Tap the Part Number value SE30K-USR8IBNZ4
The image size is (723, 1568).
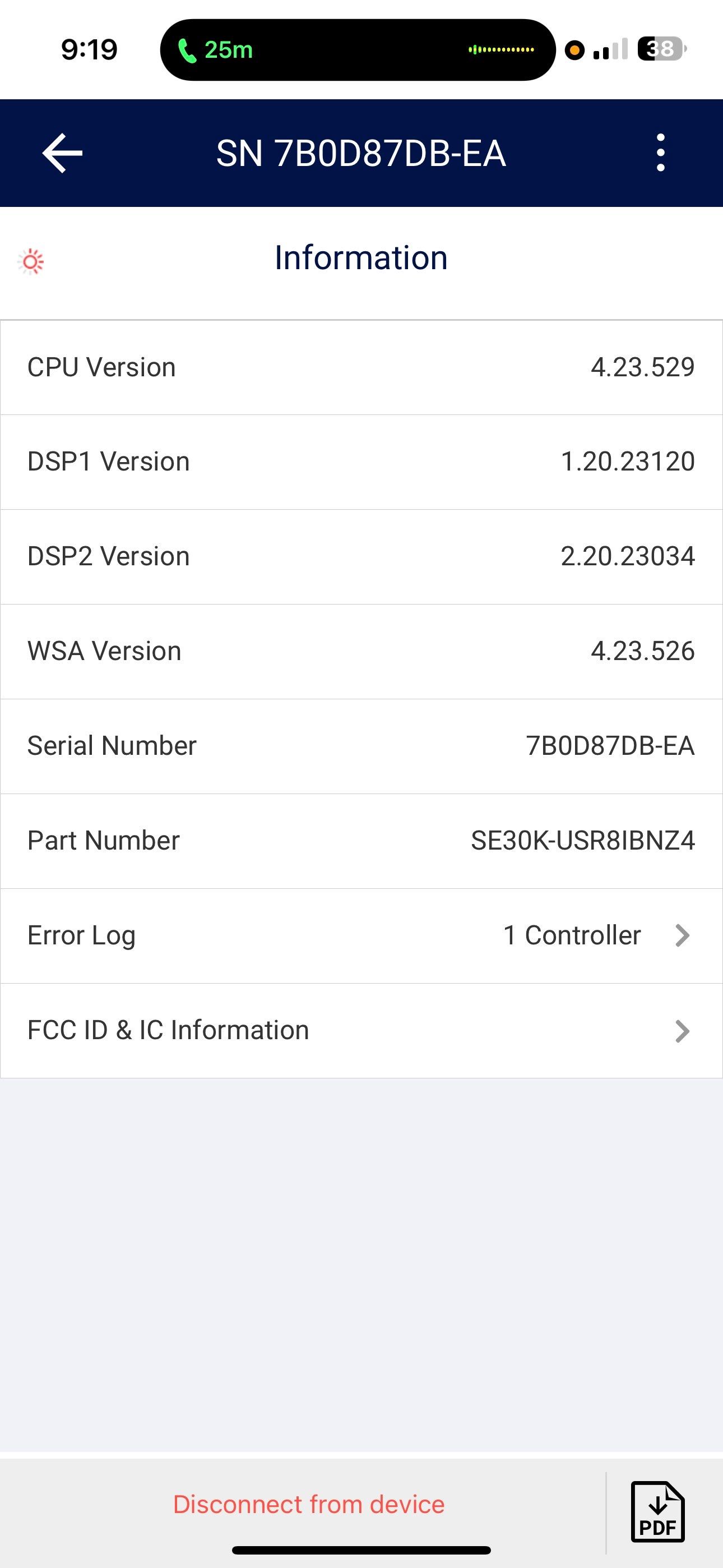582,841
